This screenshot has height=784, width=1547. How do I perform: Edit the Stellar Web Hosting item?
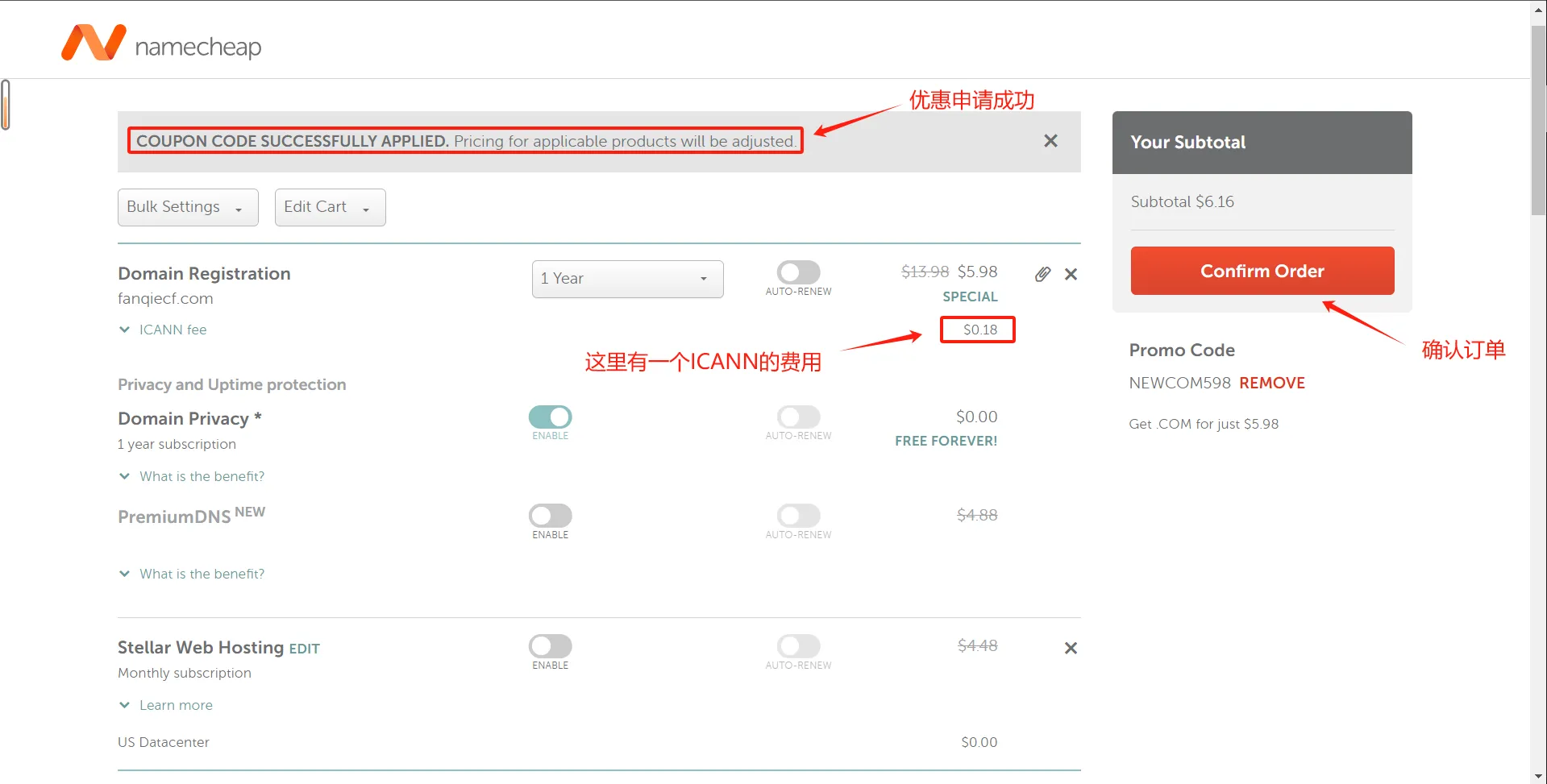[x=304, y=649]
